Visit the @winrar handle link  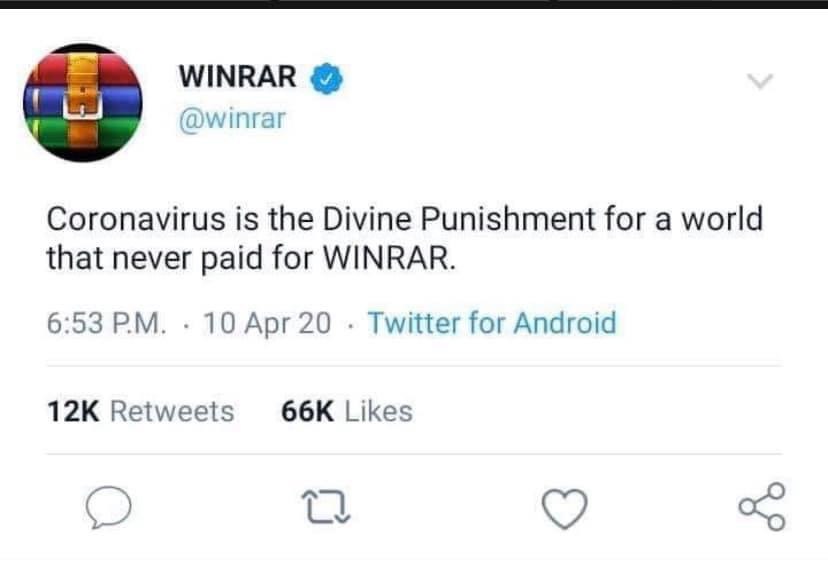[232, 119]
